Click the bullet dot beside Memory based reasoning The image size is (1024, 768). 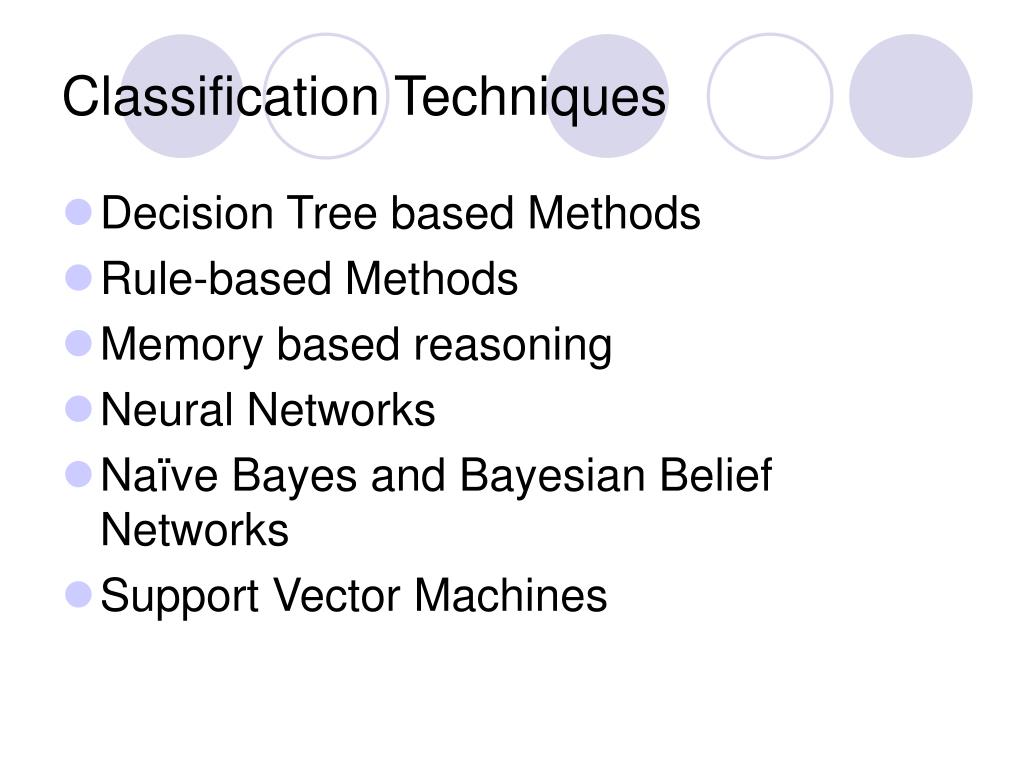78,344
